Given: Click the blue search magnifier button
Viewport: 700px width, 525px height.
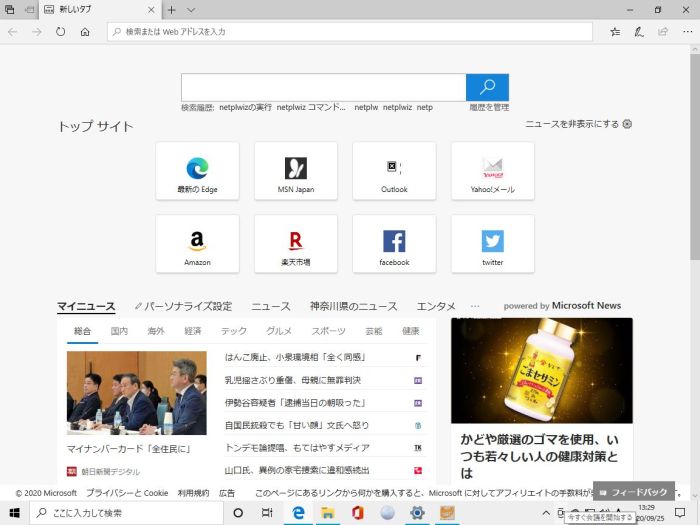Looking at the screenshot, I should (487, 87).
